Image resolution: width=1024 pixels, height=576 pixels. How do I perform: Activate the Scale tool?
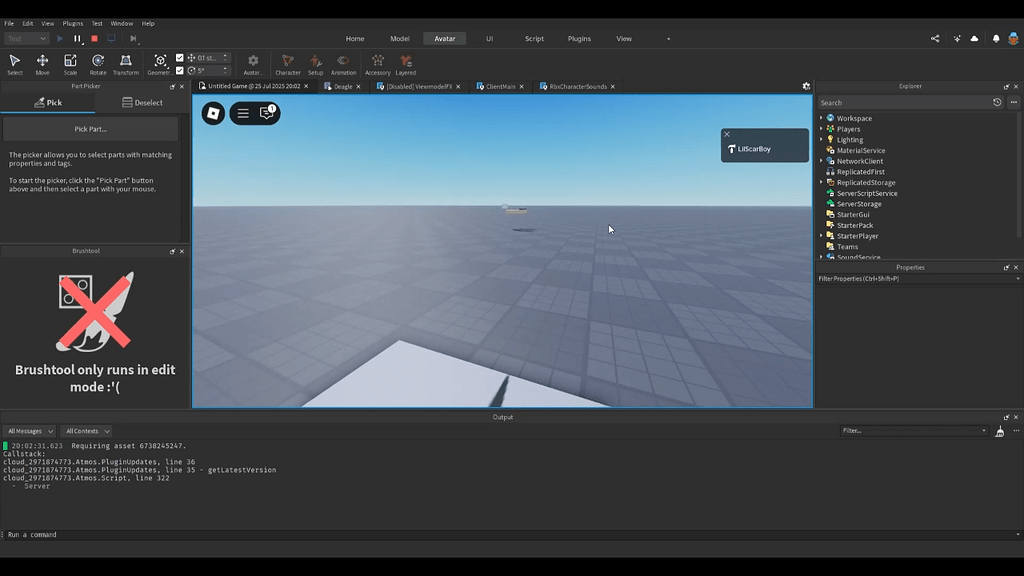[71, 64]
